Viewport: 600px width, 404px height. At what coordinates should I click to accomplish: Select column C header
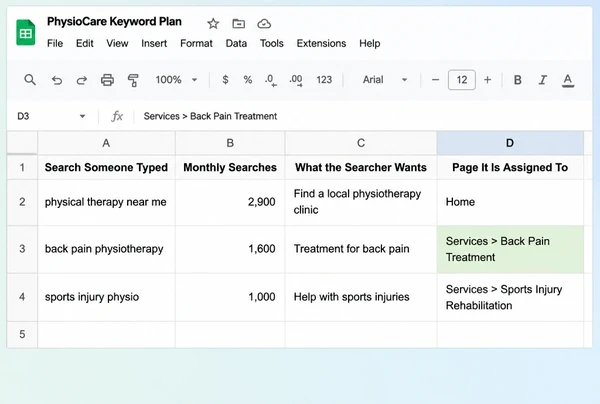pos(361,143)
